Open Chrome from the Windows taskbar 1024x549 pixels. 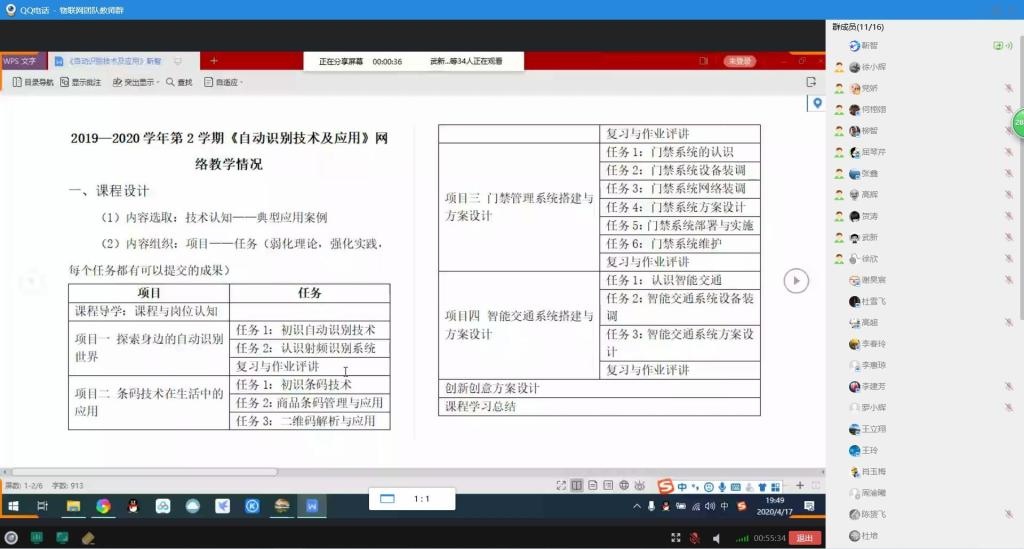coord(103,506)
